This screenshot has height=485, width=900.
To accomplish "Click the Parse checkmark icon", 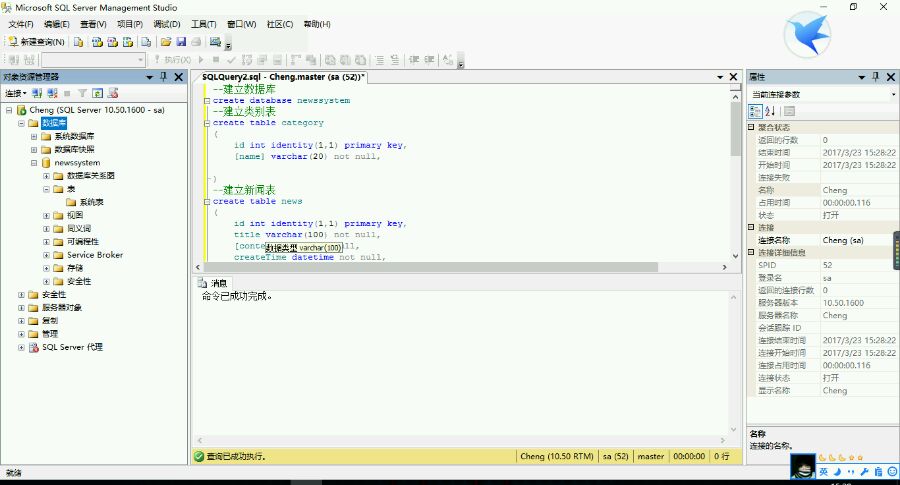I will 231,60.
